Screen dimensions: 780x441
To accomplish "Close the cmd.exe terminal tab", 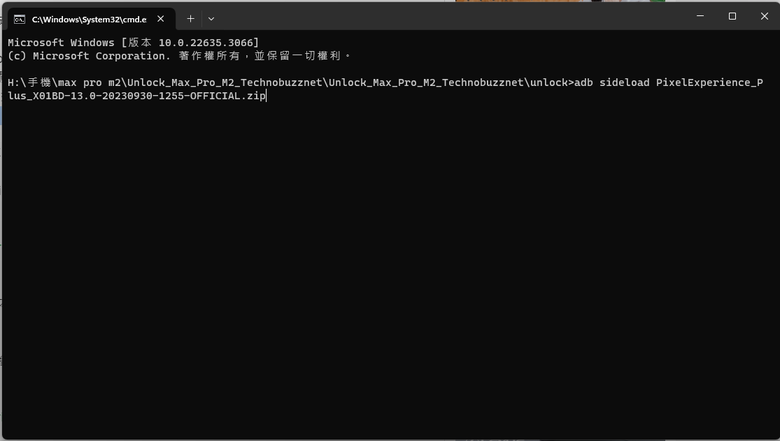I will (161, 19).
